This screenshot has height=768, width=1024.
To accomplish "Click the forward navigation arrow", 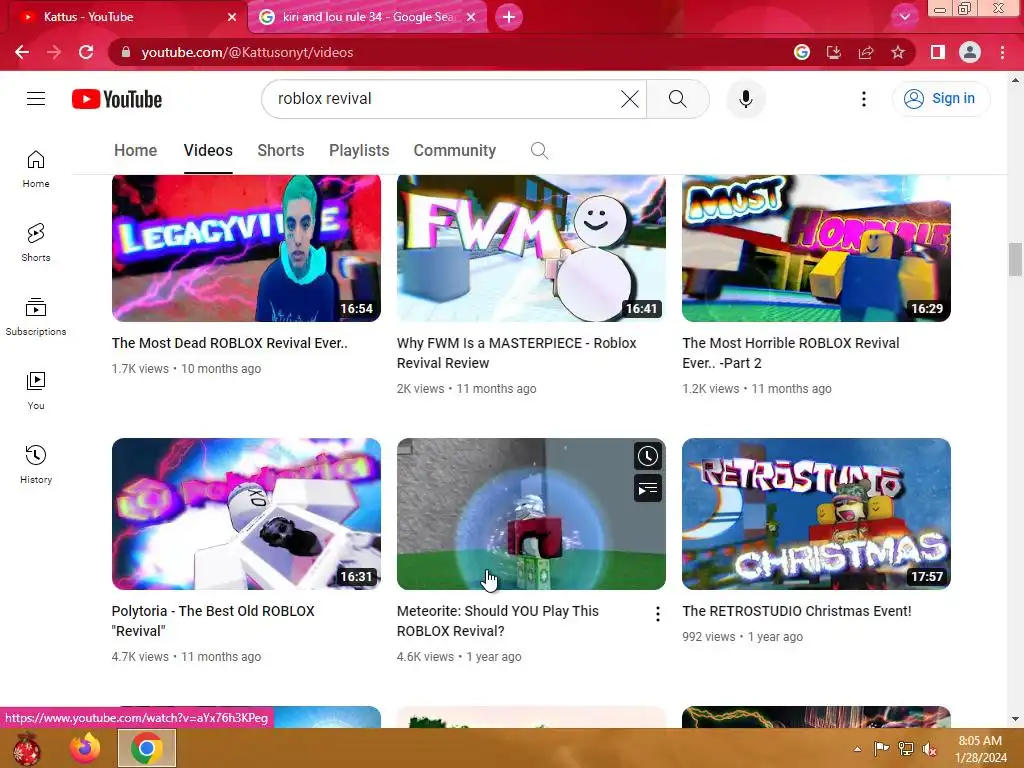I will (54, 52).
